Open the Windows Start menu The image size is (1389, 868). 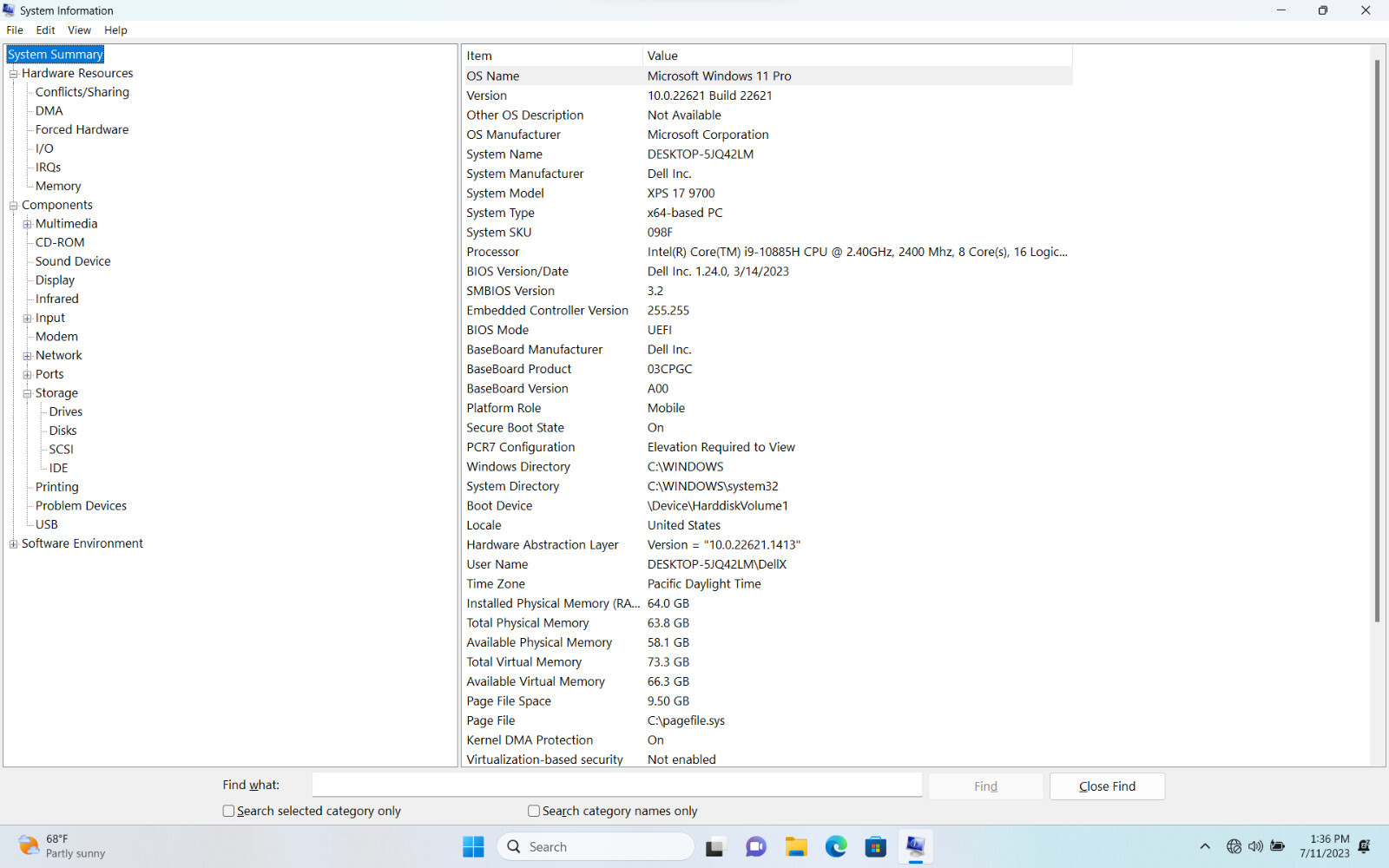tap(473, 846)
